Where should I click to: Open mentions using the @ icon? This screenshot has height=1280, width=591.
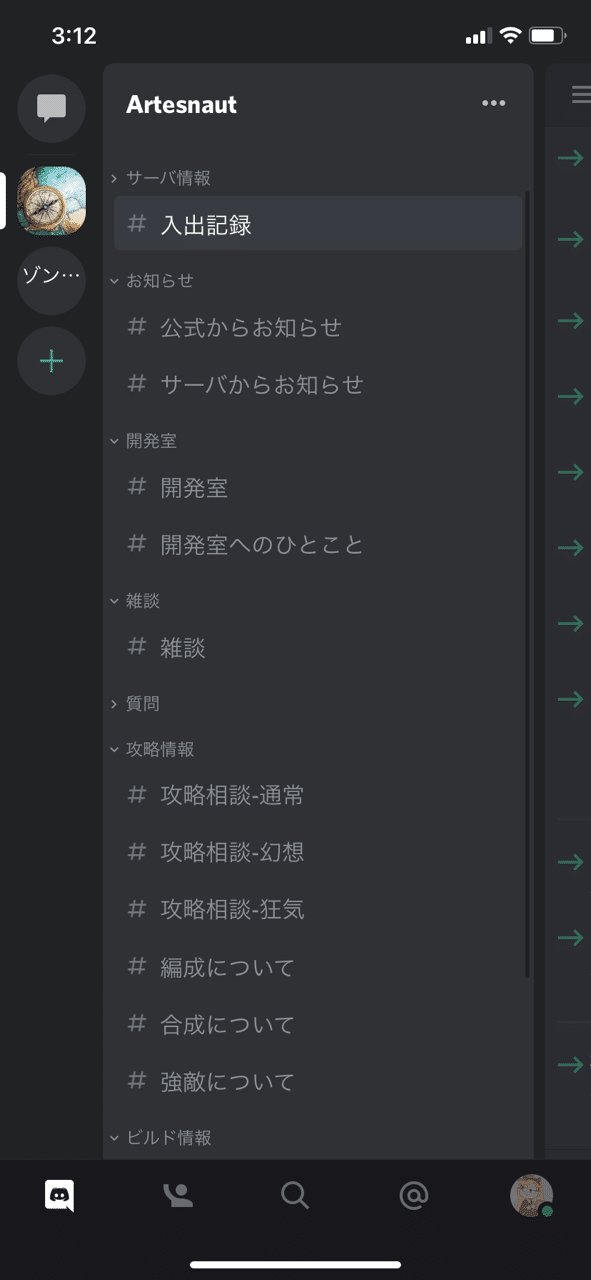click(x=413, y=1196)
